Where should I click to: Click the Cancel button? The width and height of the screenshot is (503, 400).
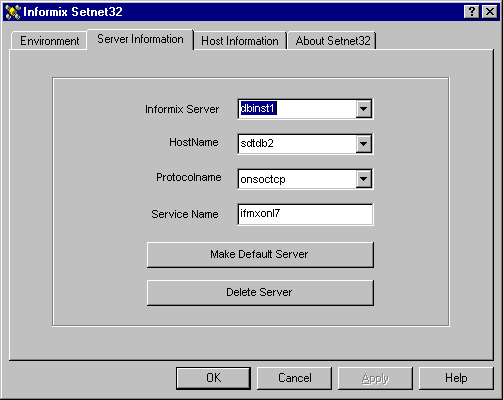pos(295,378)
